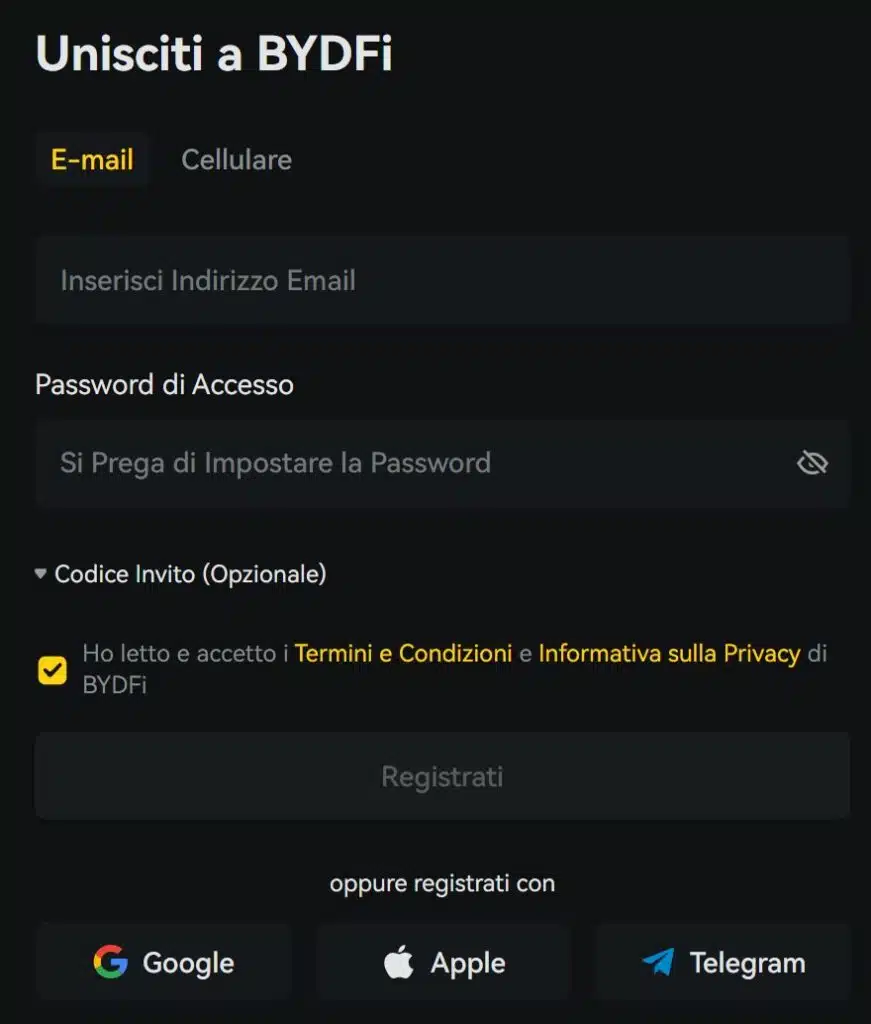The height and width of the screenshot is (1024, 871).
Task: Uncheck the terms acceptance checkbox
Action: click(x=52, y=669)
